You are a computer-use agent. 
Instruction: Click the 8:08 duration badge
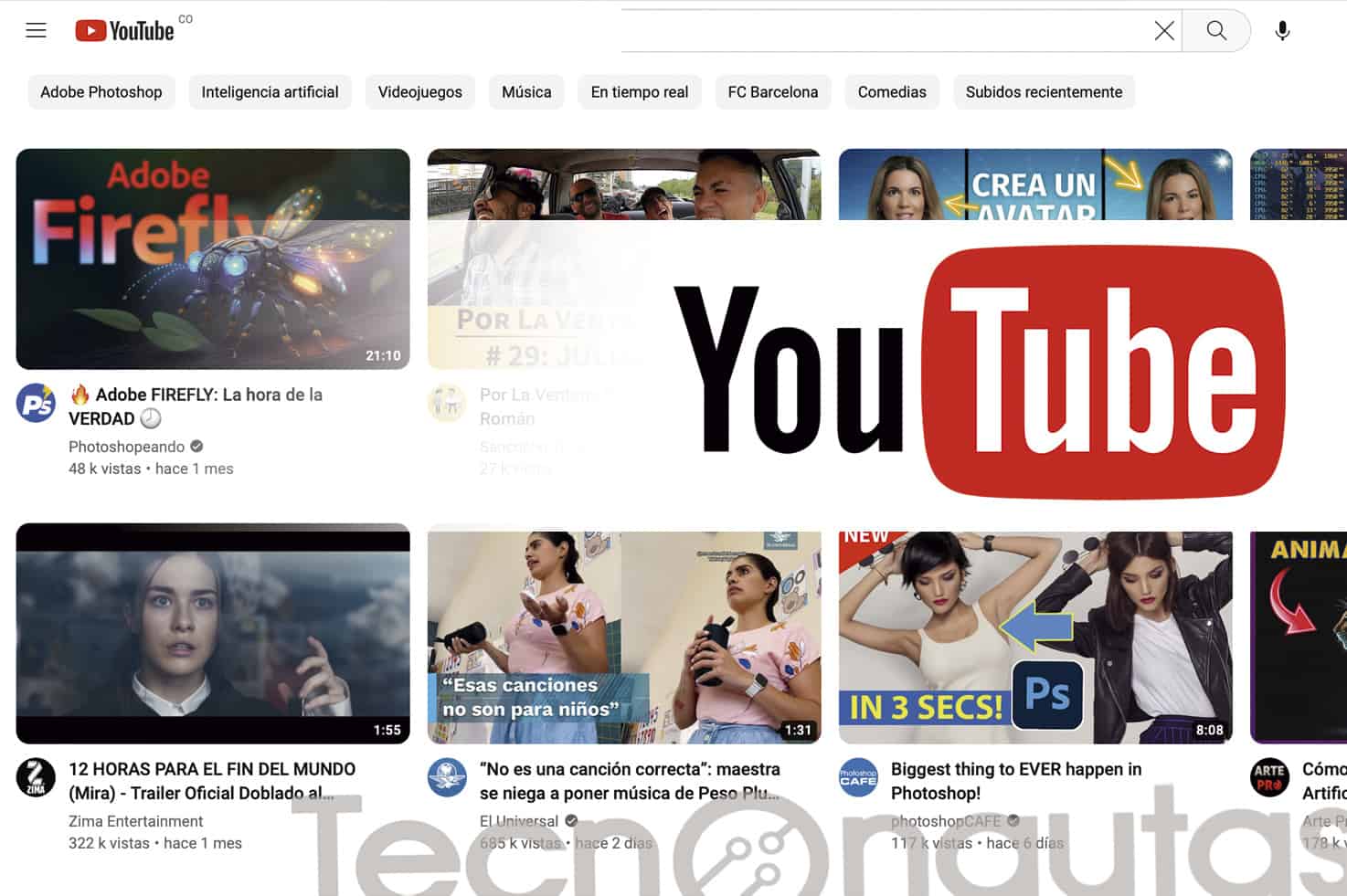pyautogui.click(x=1209, y=730)
